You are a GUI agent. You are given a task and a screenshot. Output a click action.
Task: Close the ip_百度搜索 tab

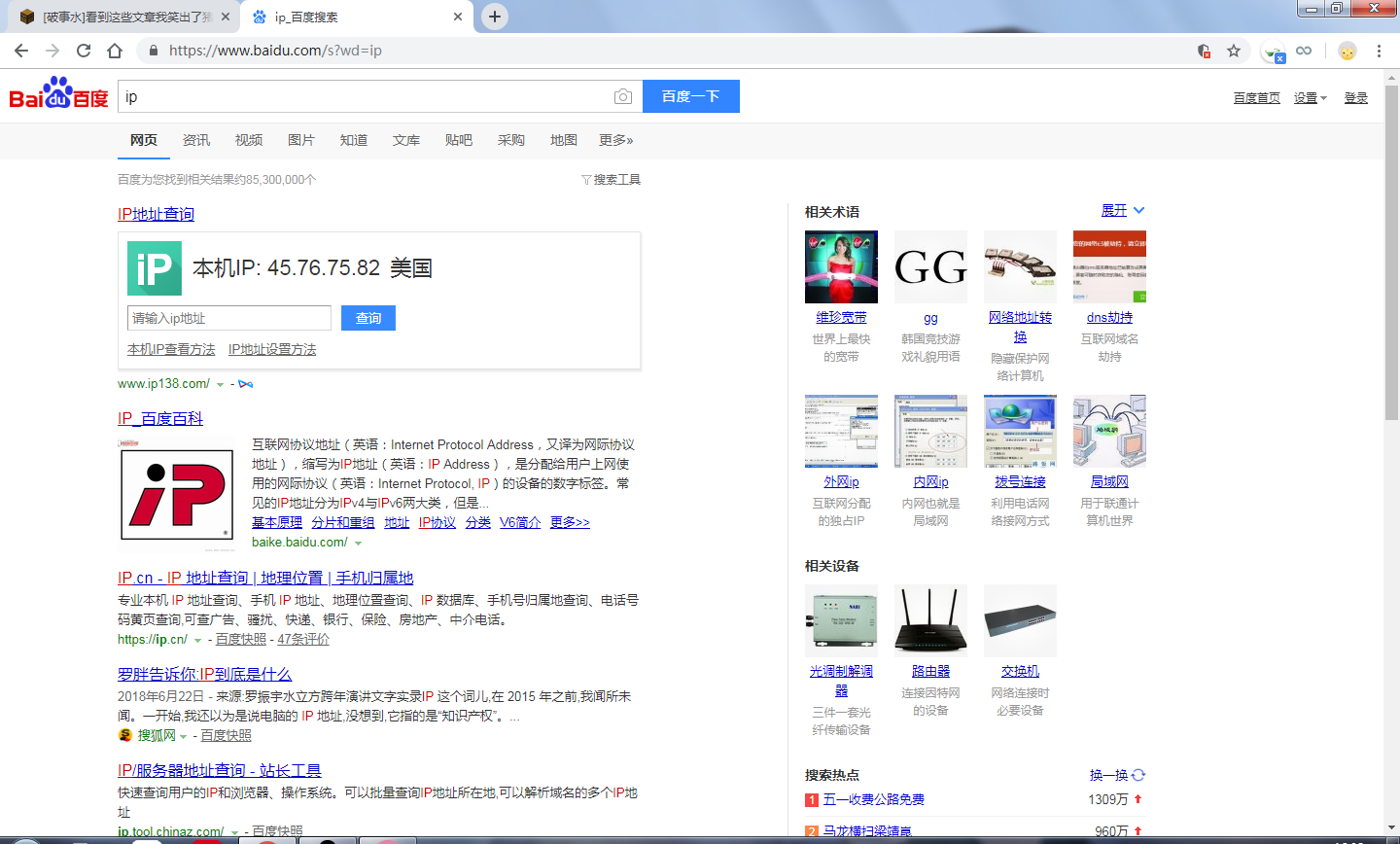click(x=458, y=17)
